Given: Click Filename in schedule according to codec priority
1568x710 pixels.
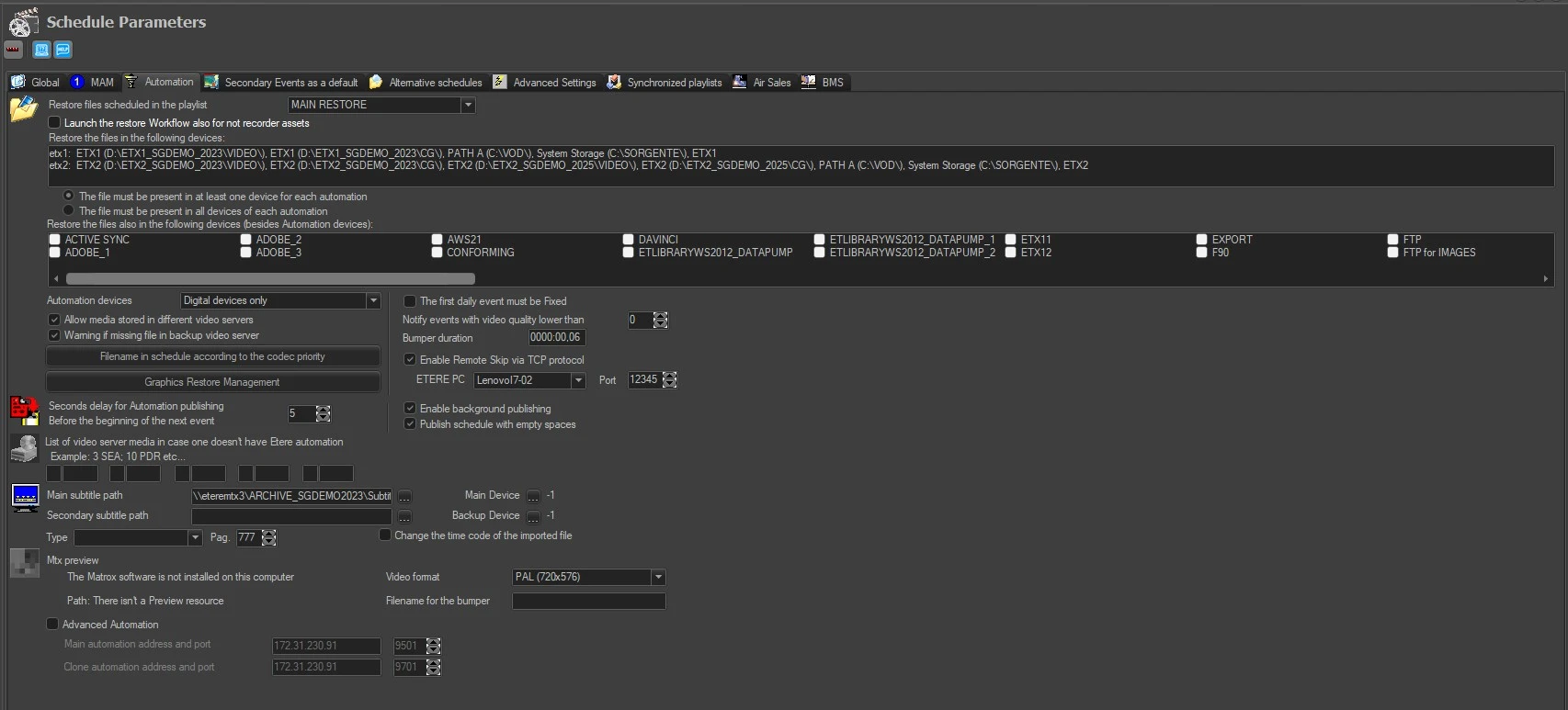Looking at the screenshot, I should pos(212,356).
